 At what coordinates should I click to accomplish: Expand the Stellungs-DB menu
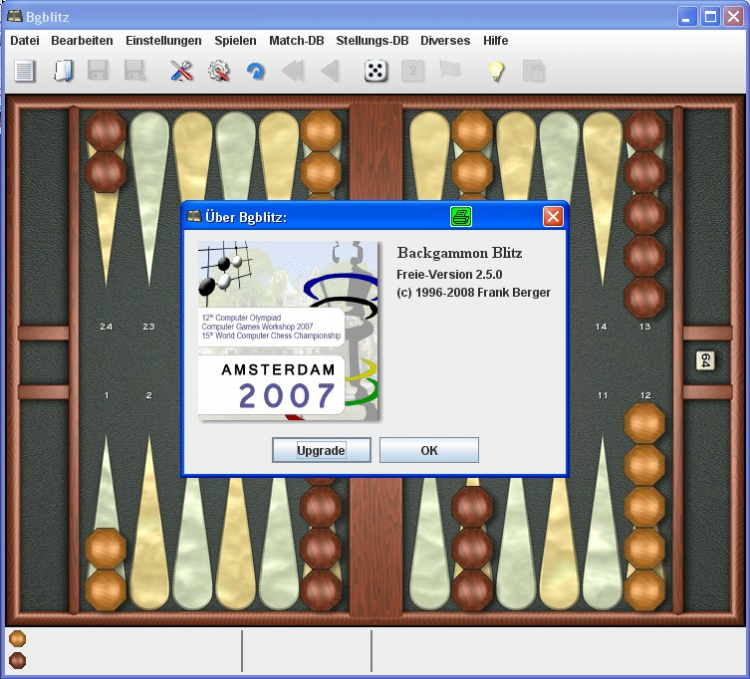coord(372,41)
